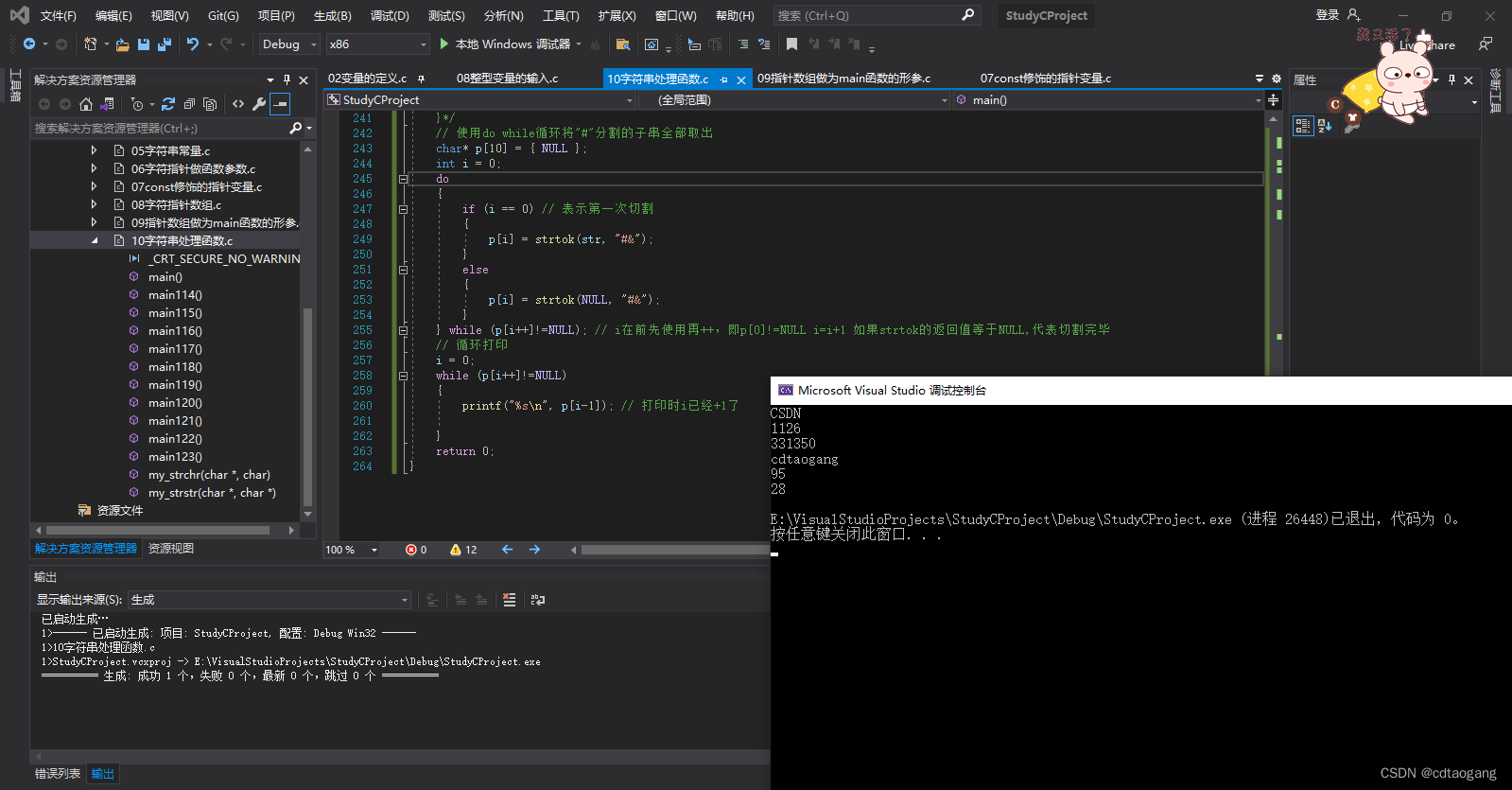
Task: Navigate to next issue with right arrow
Action: [534, 550]
